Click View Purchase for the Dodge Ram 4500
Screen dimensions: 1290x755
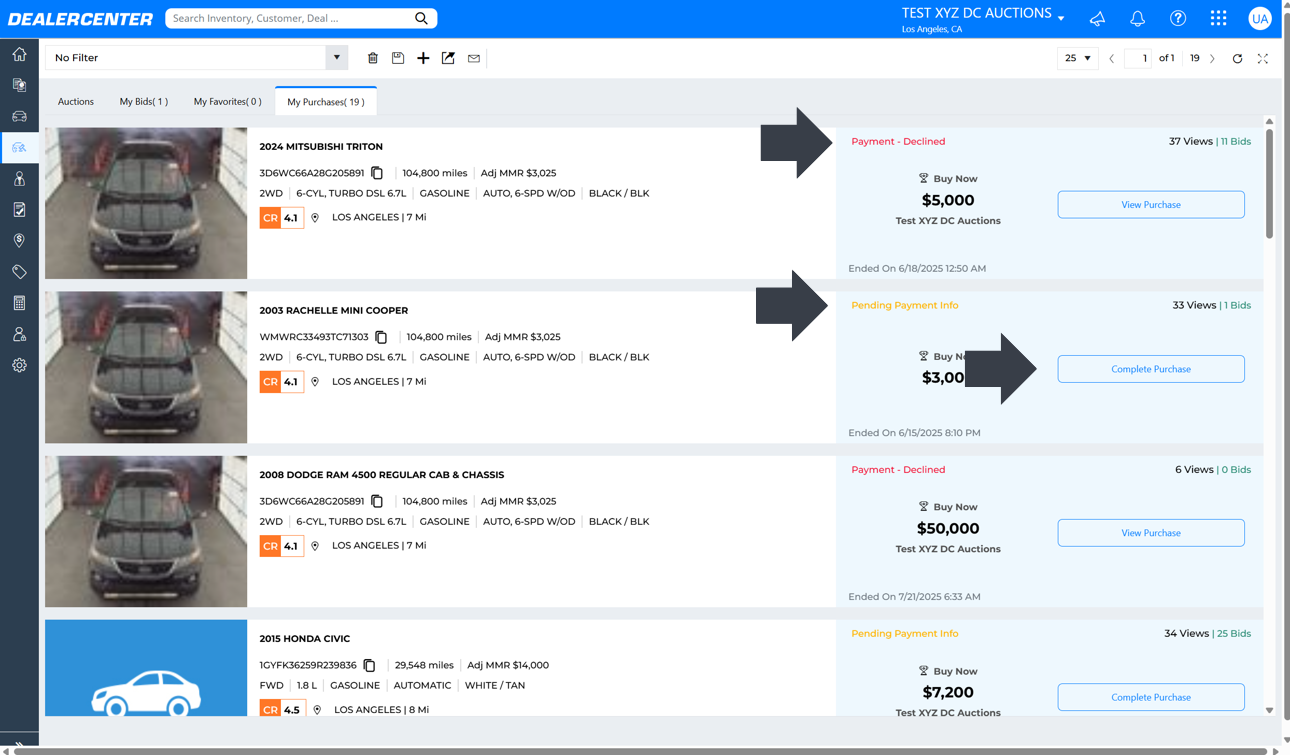point(1151,533)
